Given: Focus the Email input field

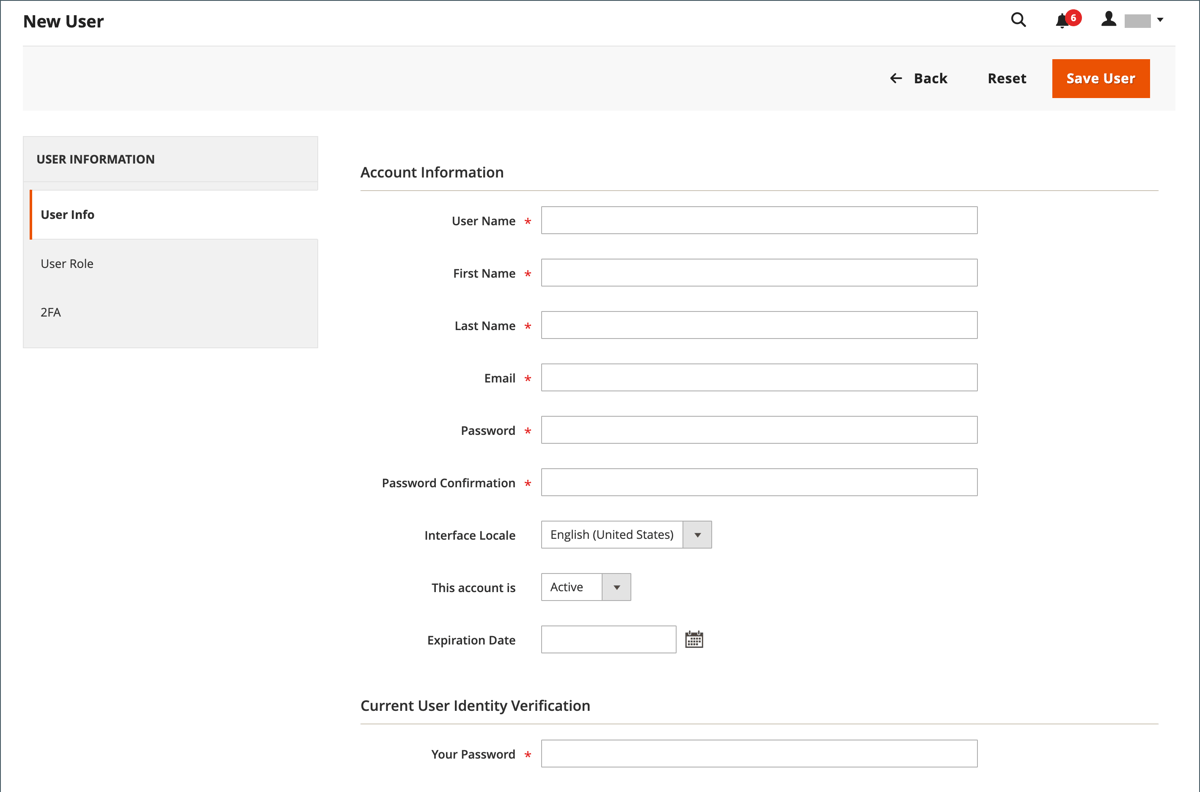Looking at the screenshot, I should pos(758,377).
